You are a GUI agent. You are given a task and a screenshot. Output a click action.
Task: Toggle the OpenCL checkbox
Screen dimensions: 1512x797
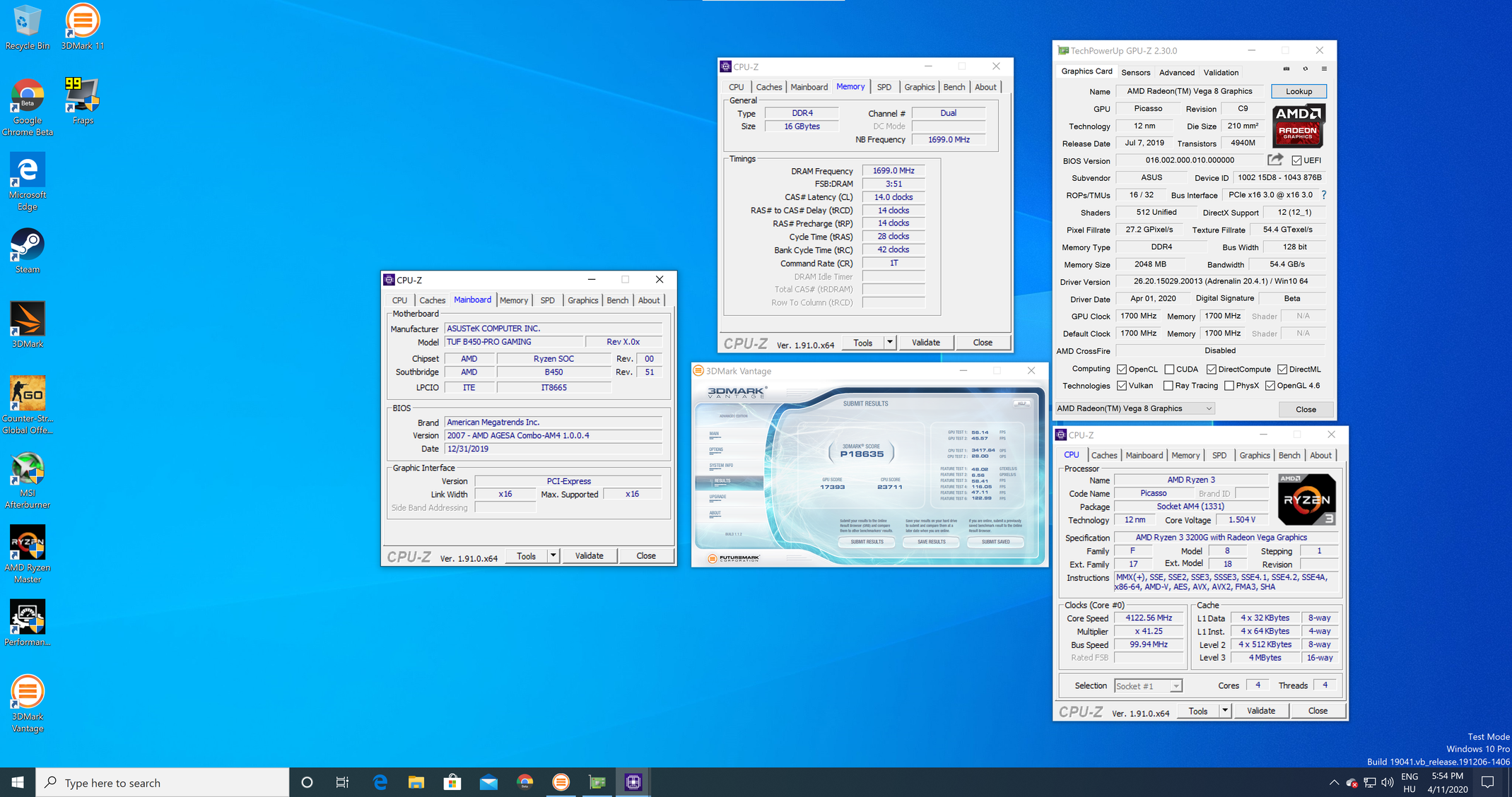coord(1122,369)
